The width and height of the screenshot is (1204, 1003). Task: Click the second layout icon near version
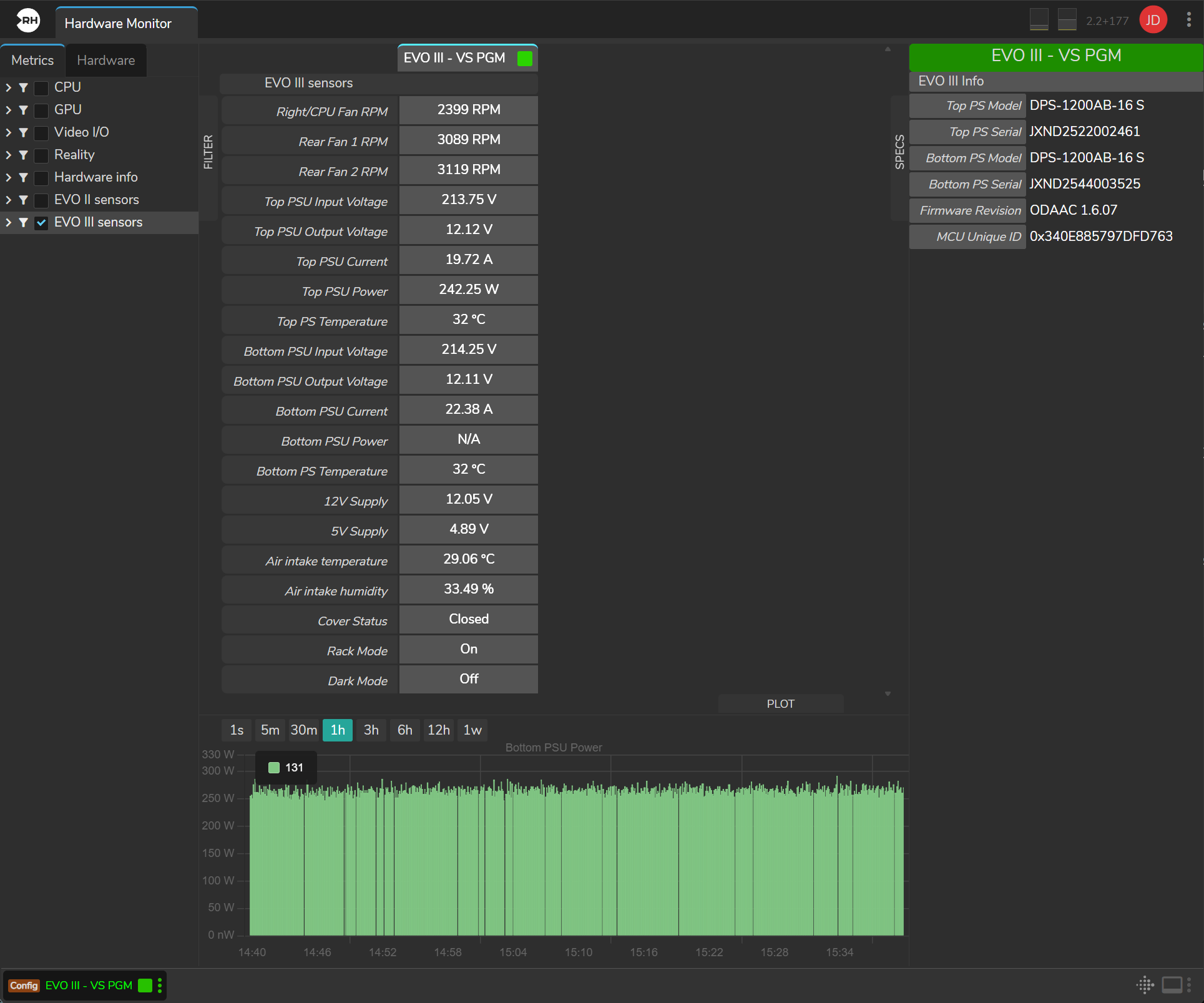[1067, 19]
